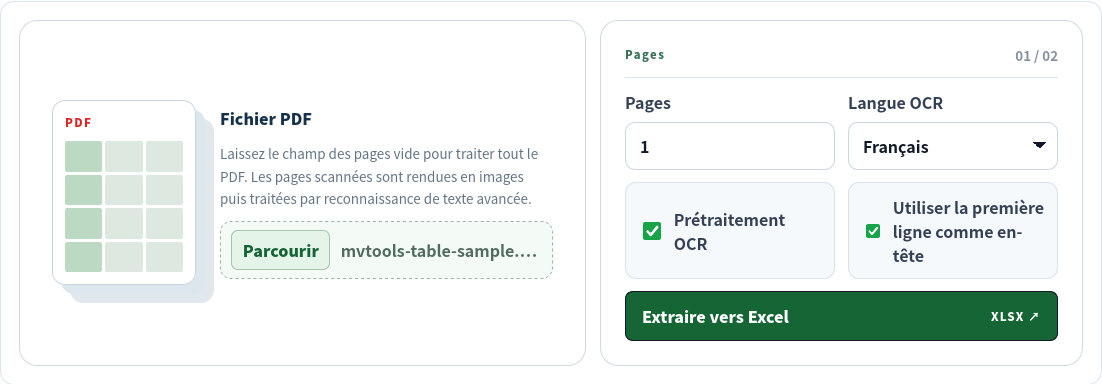Click the Extraire vers Excel button

tap(841, 316)
